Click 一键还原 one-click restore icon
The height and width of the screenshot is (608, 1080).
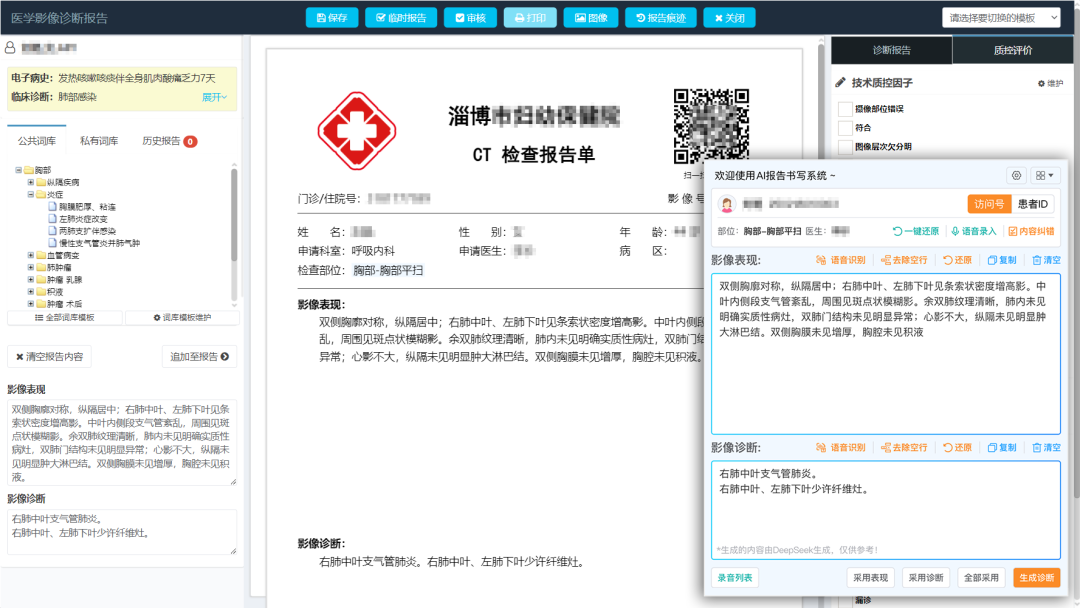915,231
